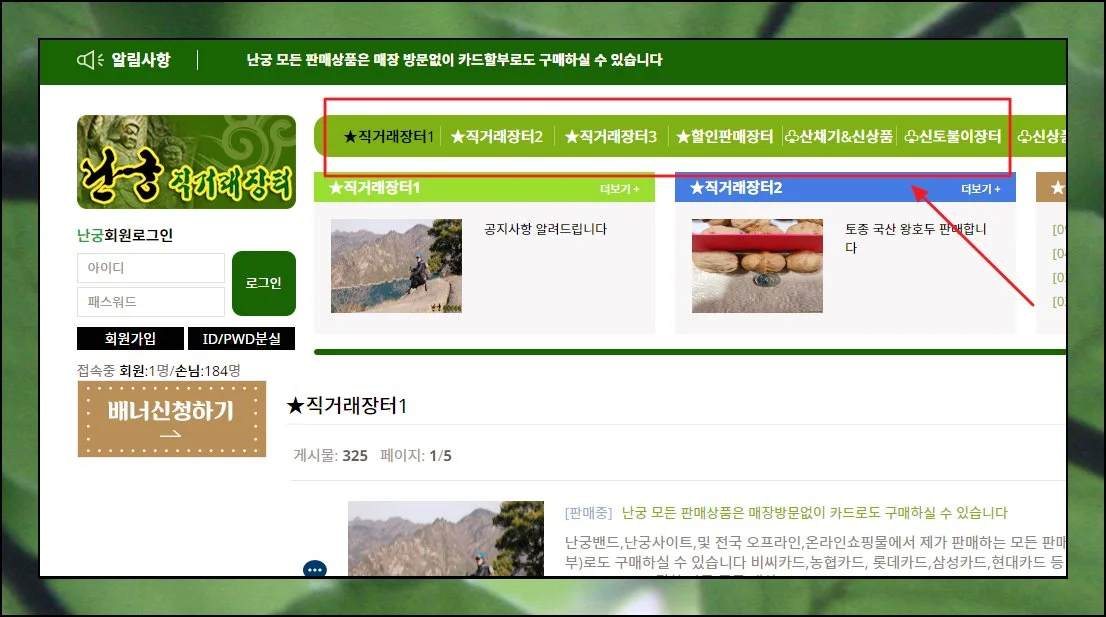This screenshot has width=1106, height=617.
Task: Open the 토종 국산 왕호두 판매합니다 link
Action: pos(915,238)
